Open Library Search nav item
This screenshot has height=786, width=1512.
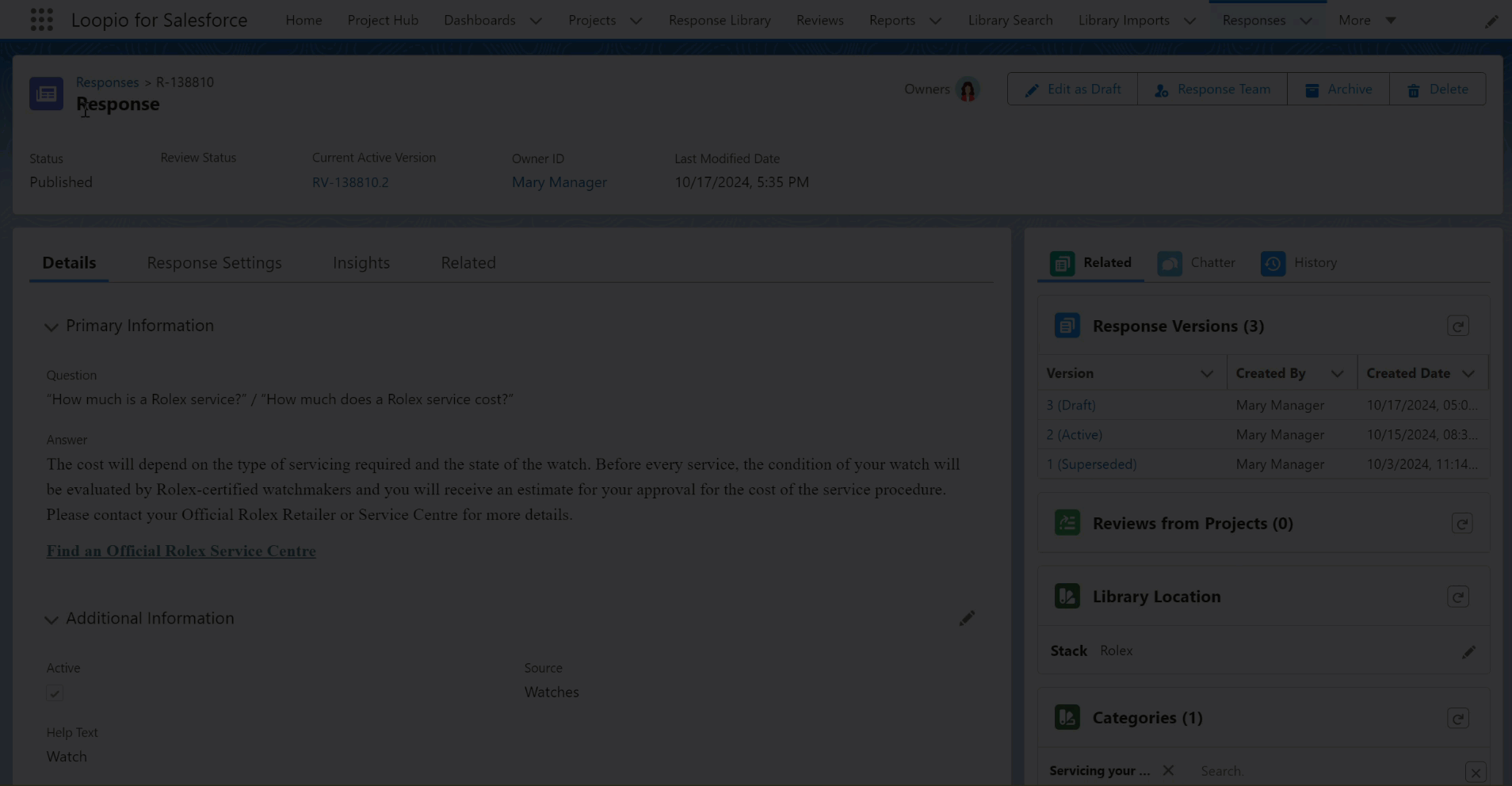(x=1010, y=21)
